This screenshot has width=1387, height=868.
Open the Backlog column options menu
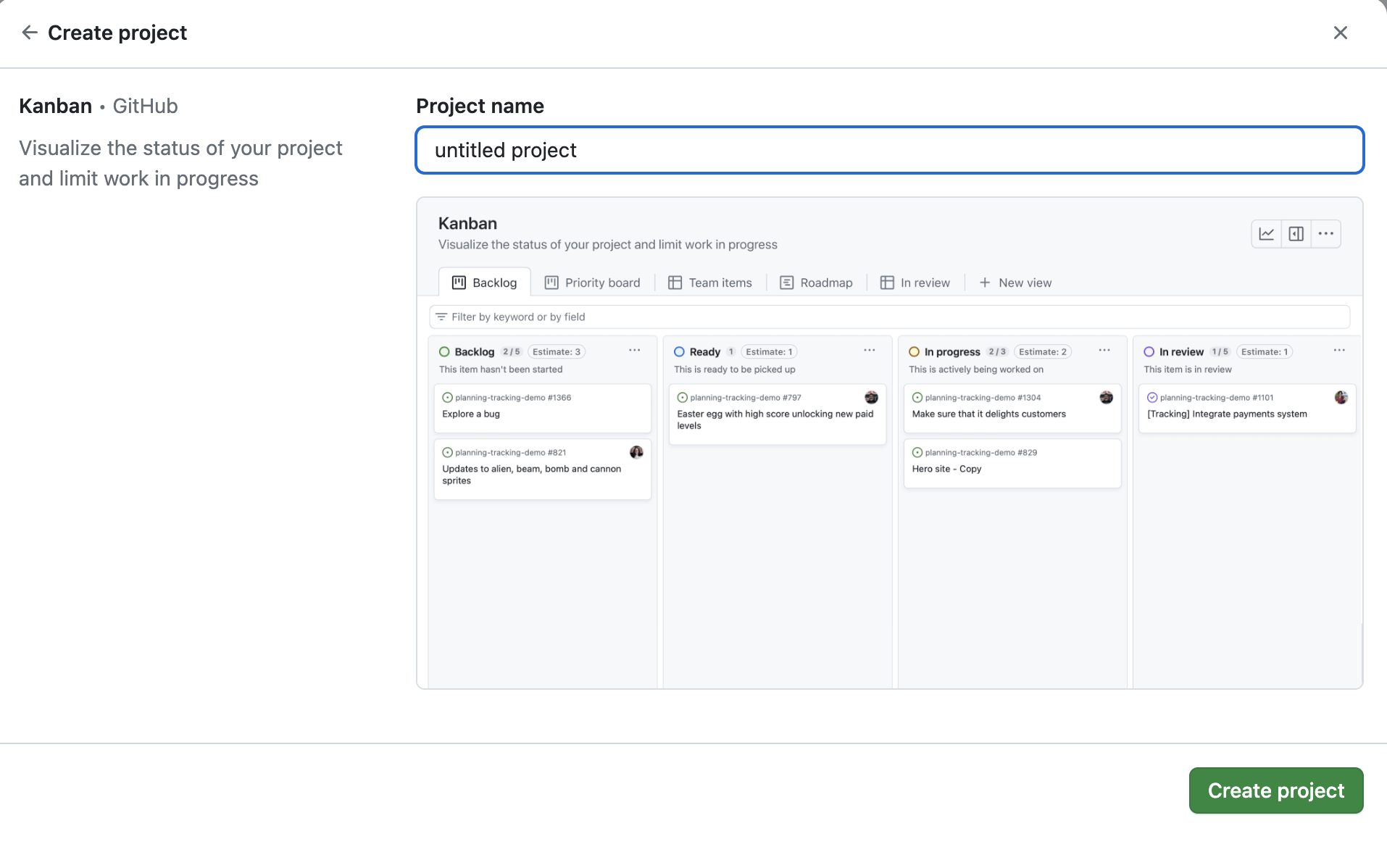tap(635, 351)
